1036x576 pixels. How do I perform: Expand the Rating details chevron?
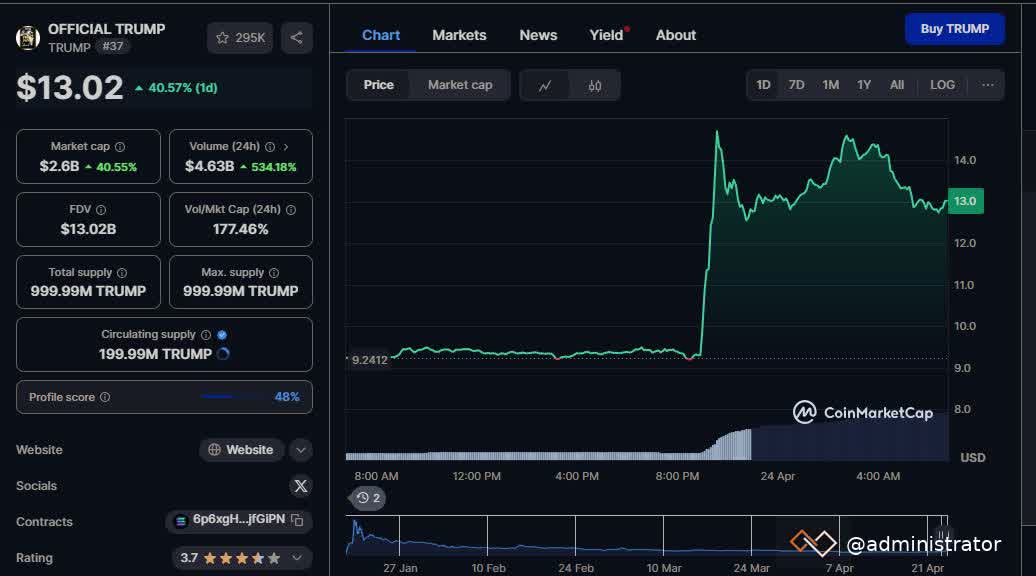(297, 558)
